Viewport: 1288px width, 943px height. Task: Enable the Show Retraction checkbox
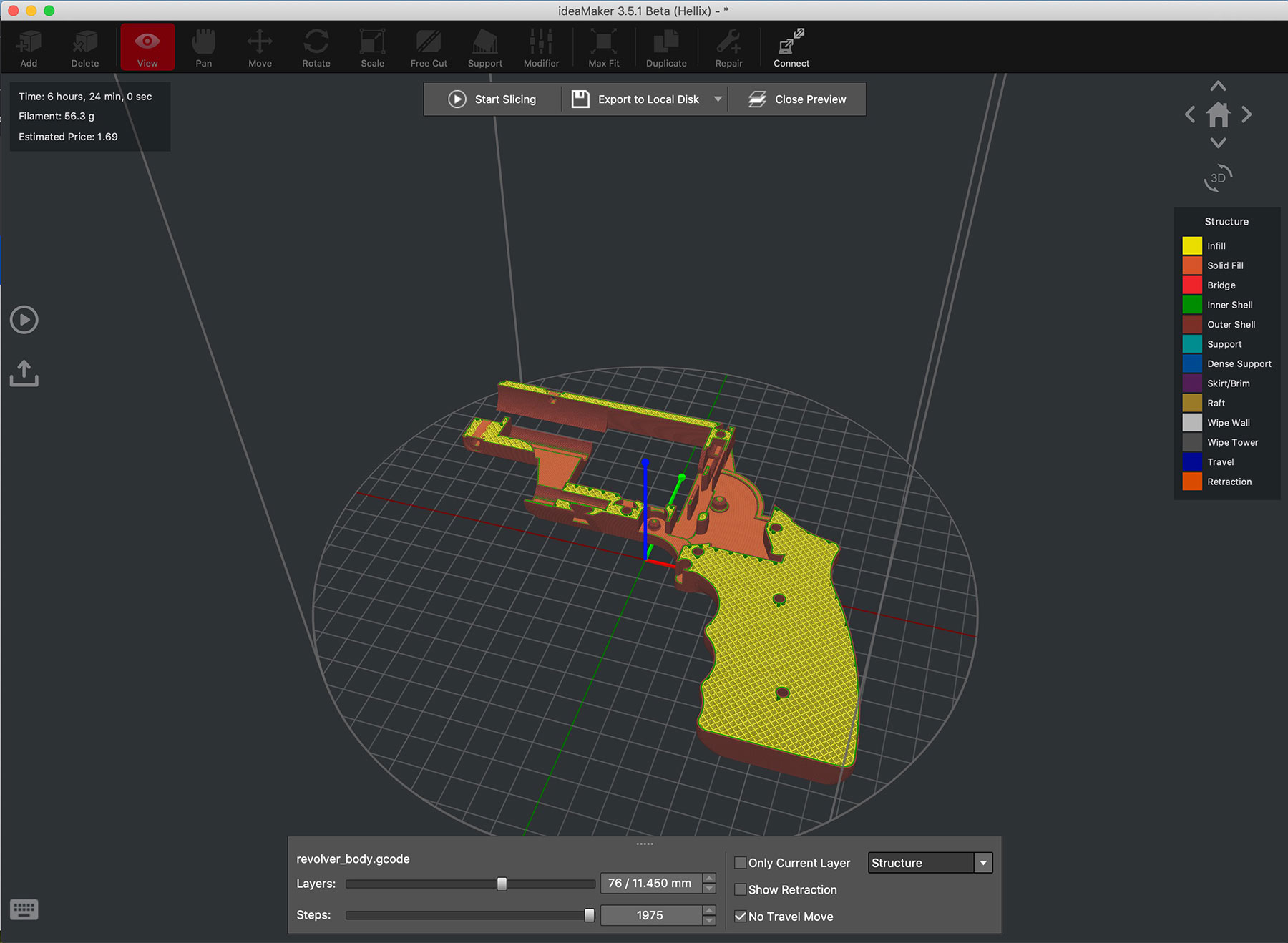(x=741, y=889)
